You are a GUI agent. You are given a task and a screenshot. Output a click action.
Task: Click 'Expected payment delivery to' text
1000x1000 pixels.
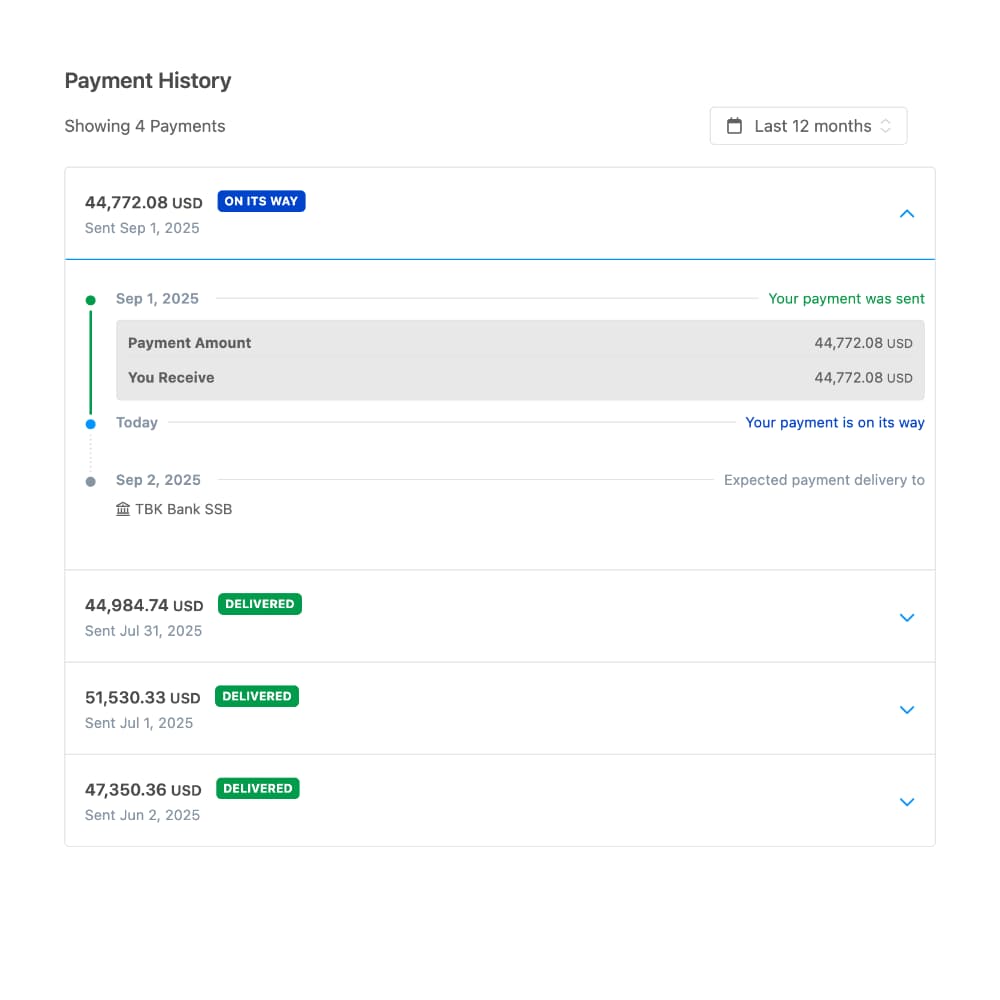point(824,480)
